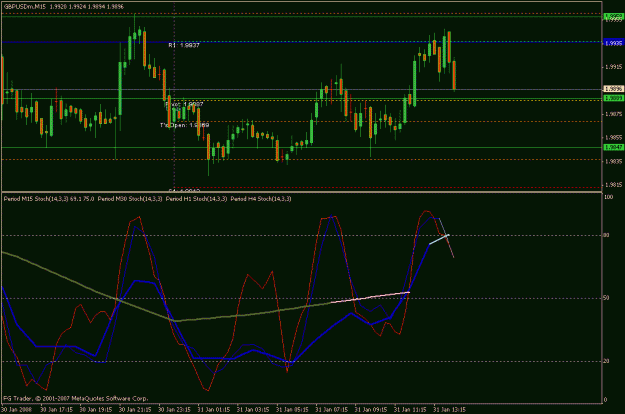Click the stochastic 20 level value

(606, 361)
